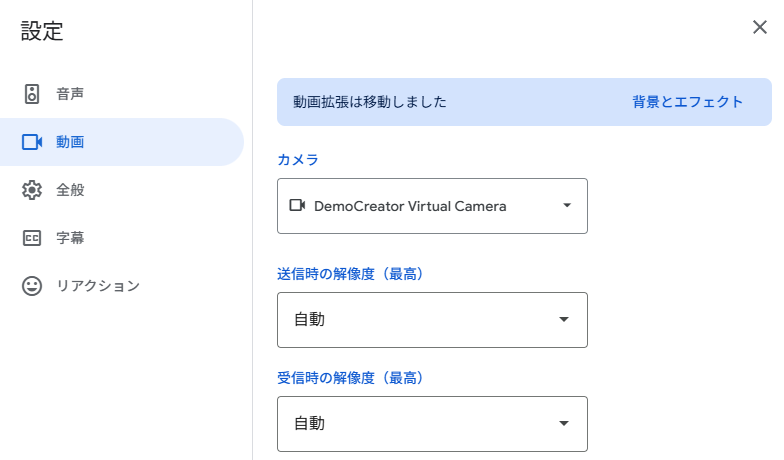
Task: Switch to the 全般 tab
Action: pyautogui.click(x=70, y=190)
